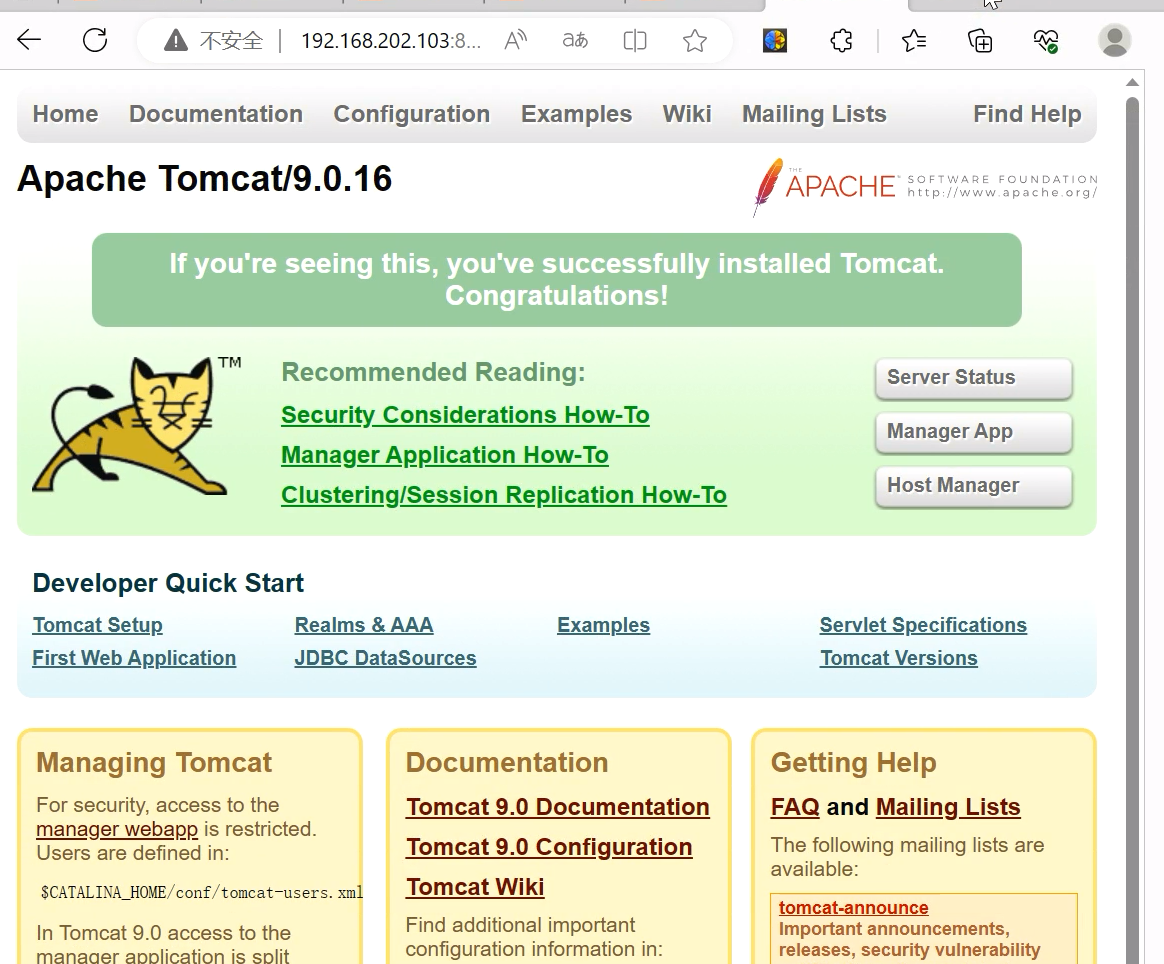
Task: Click the Managing Tomcat heading
Action: 154,762
